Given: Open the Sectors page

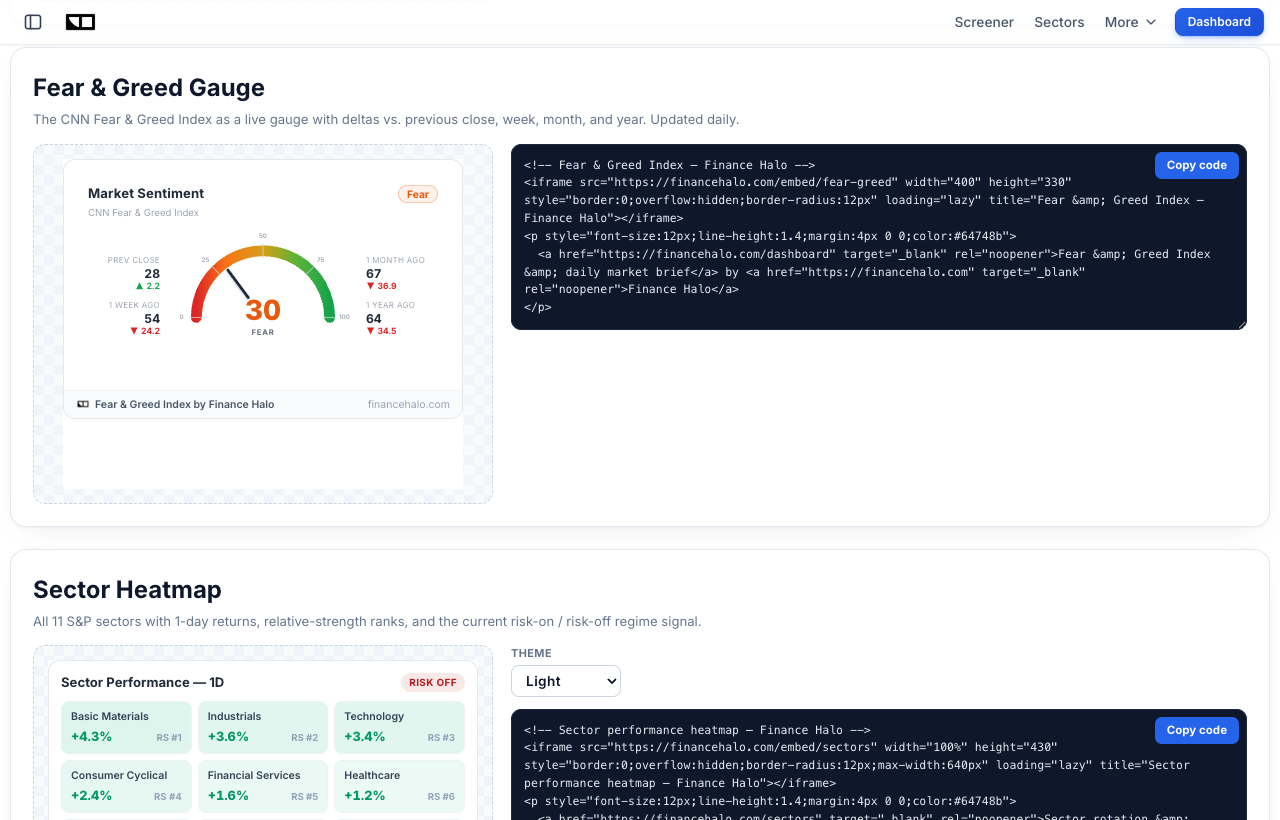Looking at the screenshot, I should tap(1059, 22).
